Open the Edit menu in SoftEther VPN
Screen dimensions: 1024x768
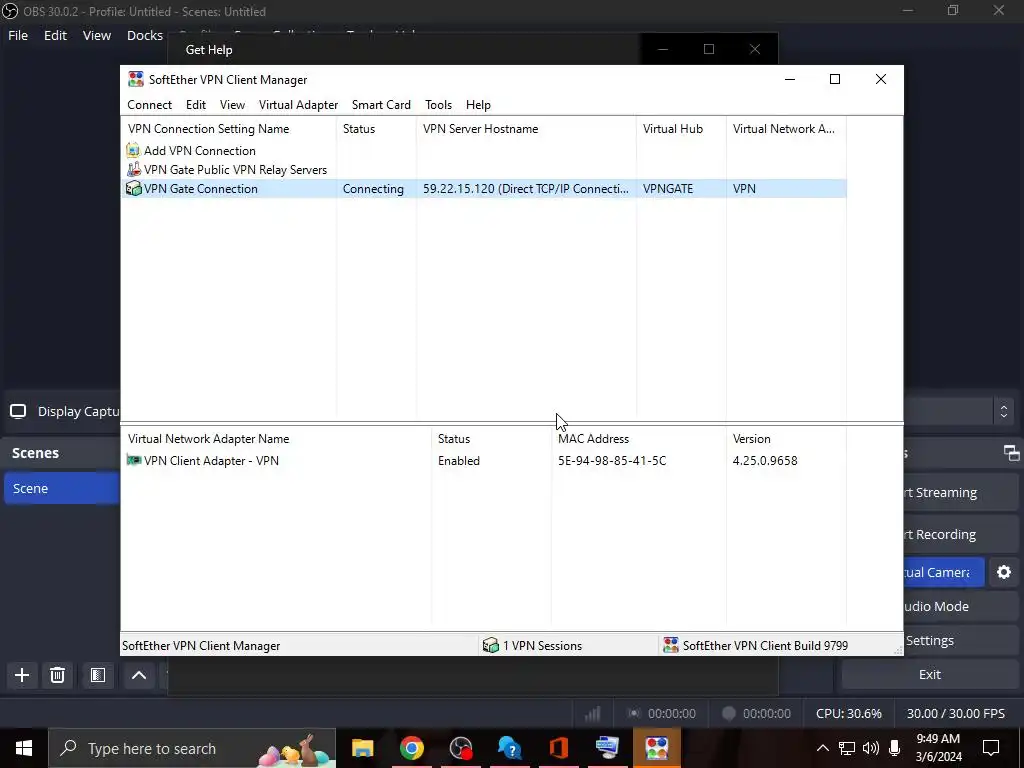point(195,104)
